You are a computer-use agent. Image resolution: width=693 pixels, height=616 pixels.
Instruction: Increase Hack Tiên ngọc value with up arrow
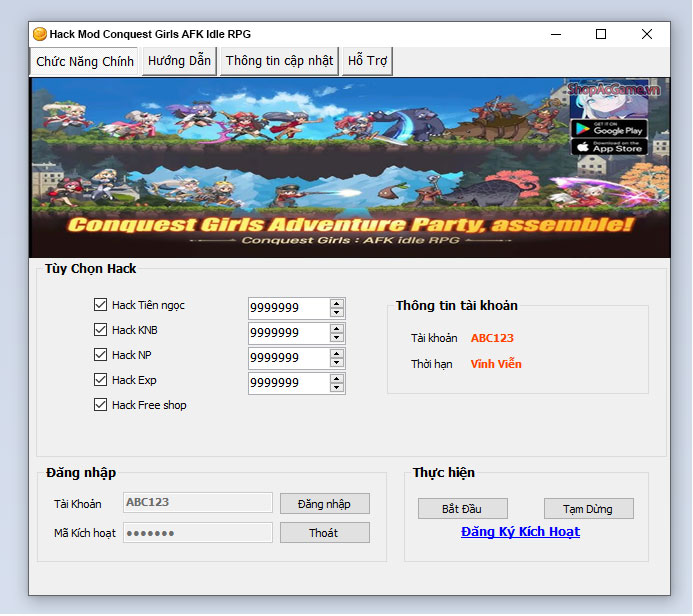tap(337, 303)
